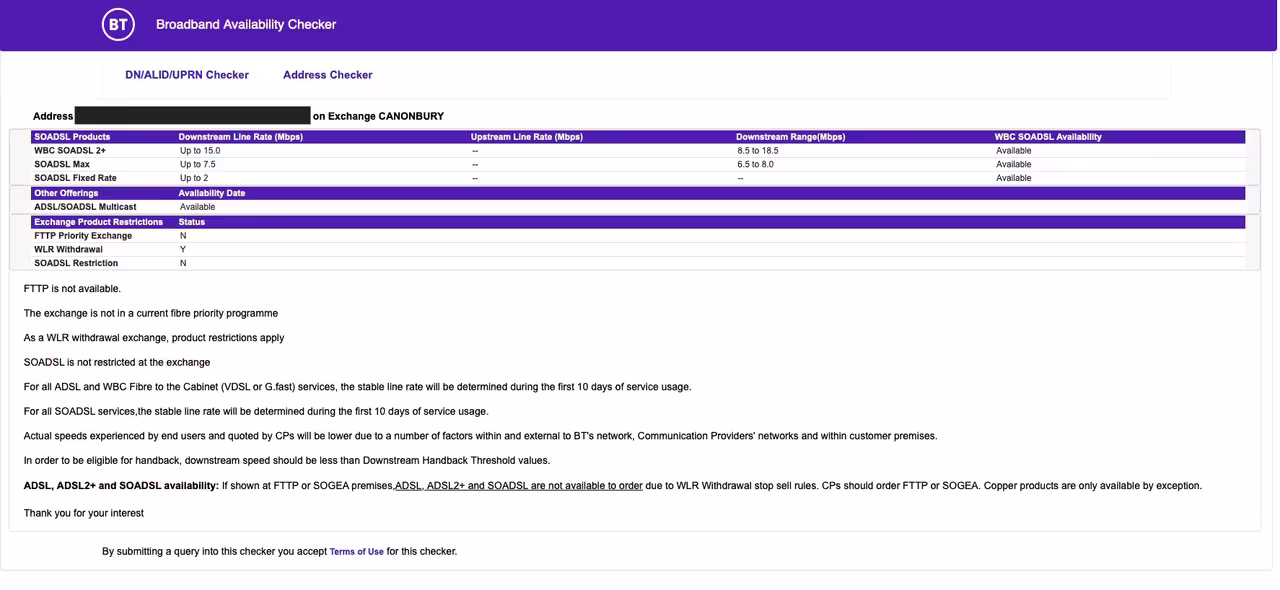This screenshot has height=590, width=1280.
Task: Click the Broadband Availability Checker title
Action: tap(246, 24)
